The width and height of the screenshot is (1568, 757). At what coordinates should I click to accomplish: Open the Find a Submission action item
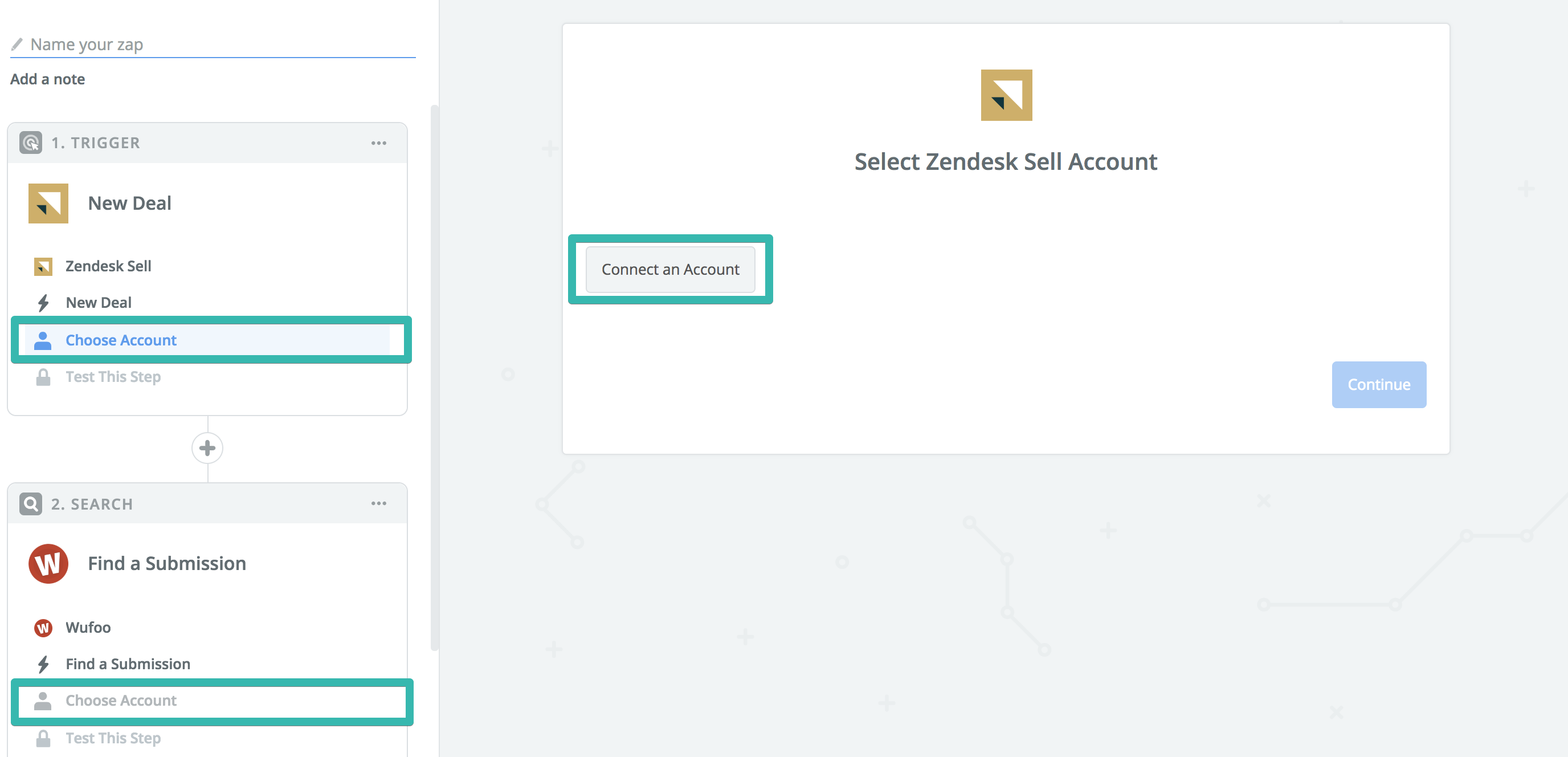(x=128, y=664)
